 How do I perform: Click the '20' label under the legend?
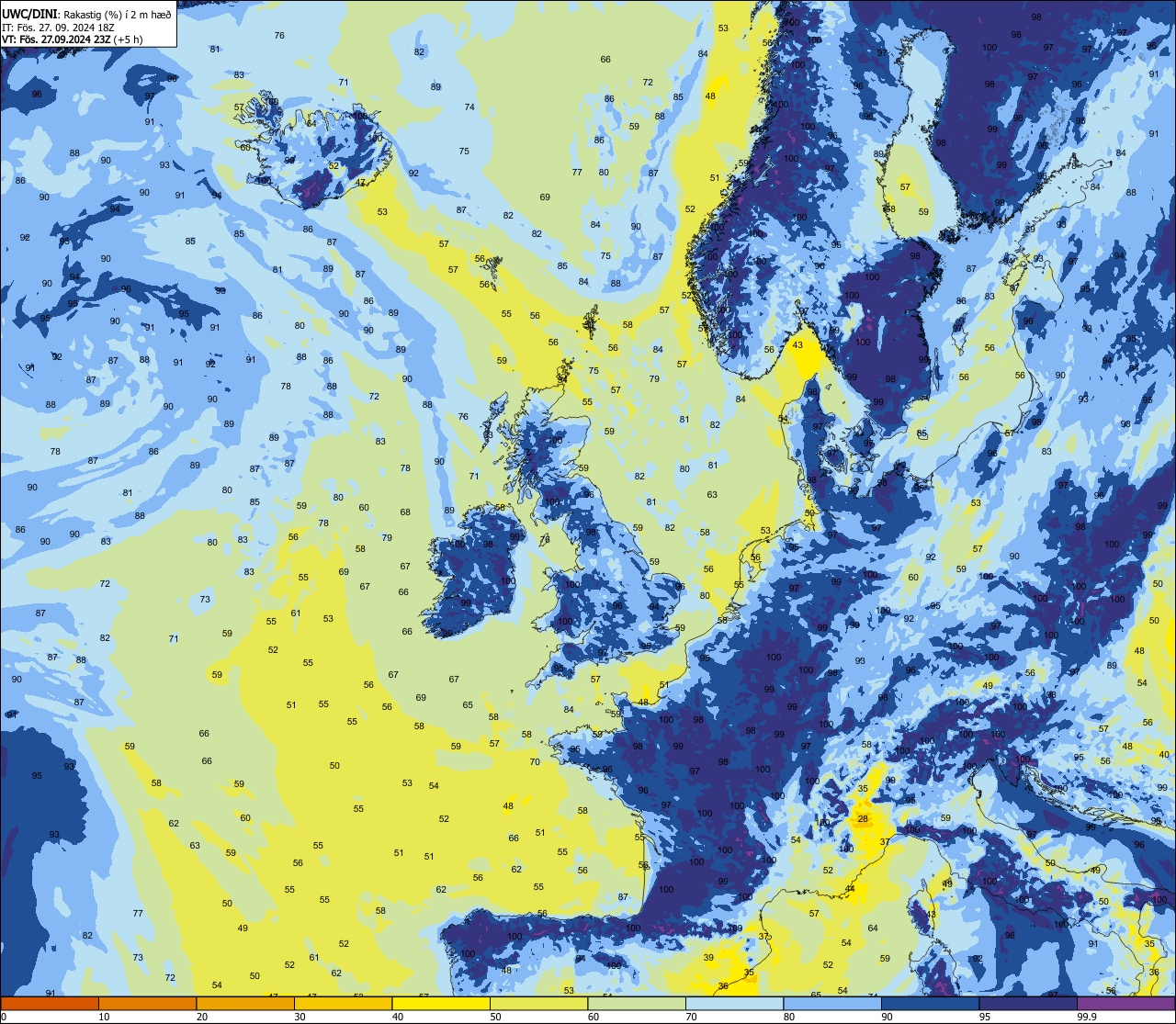(202, 1017)
